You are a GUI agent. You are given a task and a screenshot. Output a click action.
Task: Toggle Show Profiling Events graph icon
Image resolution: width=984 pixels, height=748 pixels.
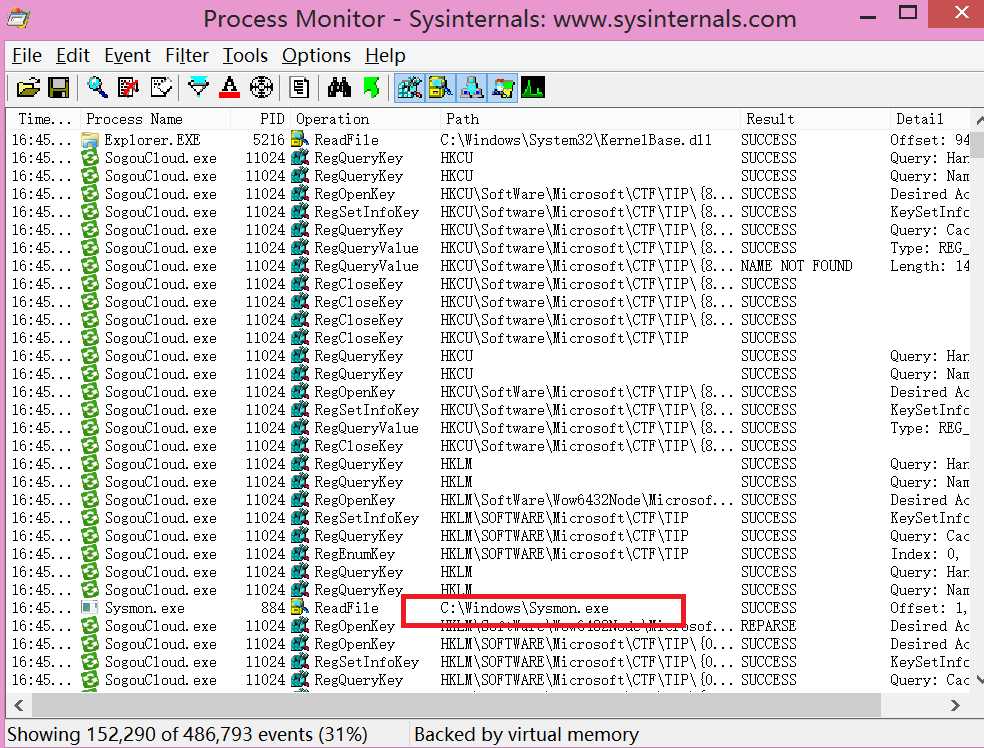(533, 88)
